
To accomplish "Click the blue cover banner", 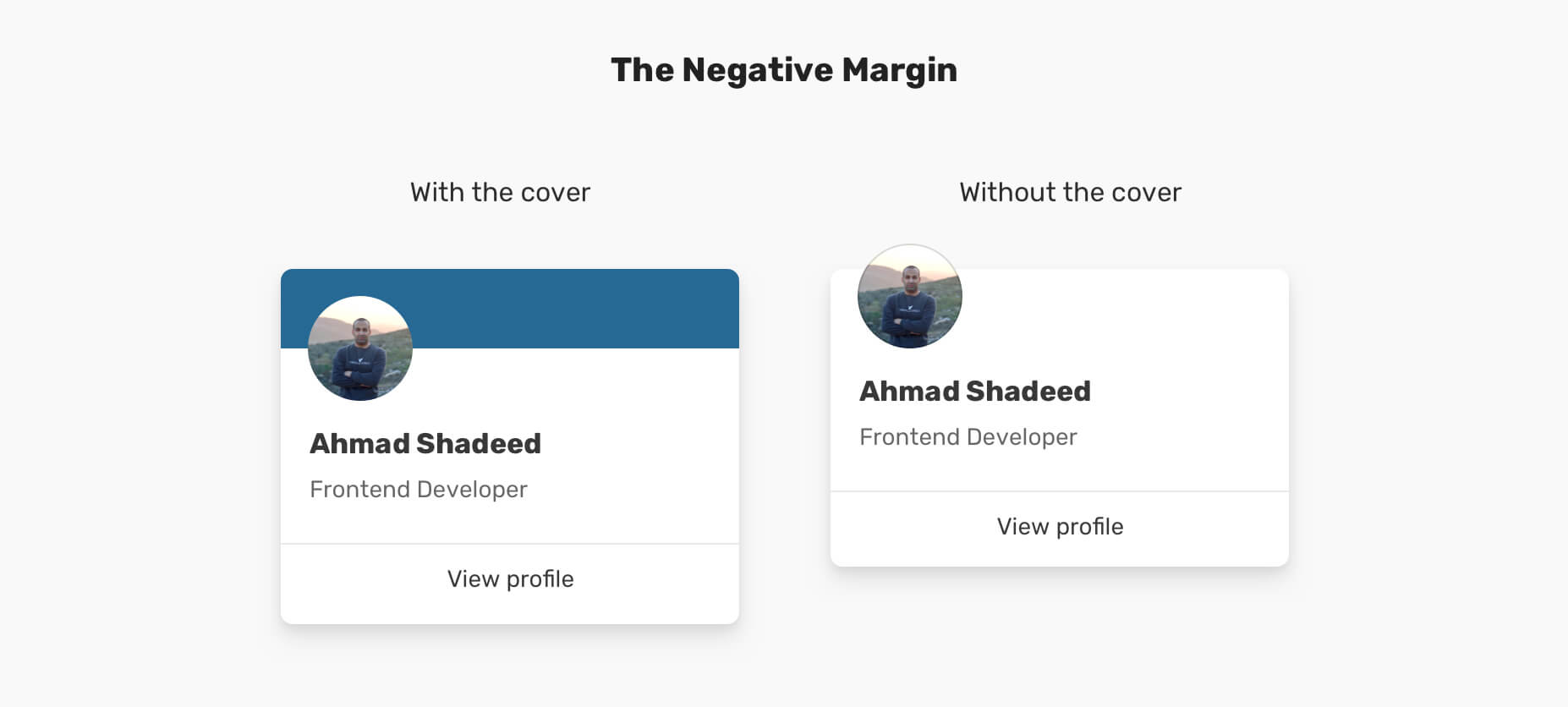I will (x=575, y=308).
